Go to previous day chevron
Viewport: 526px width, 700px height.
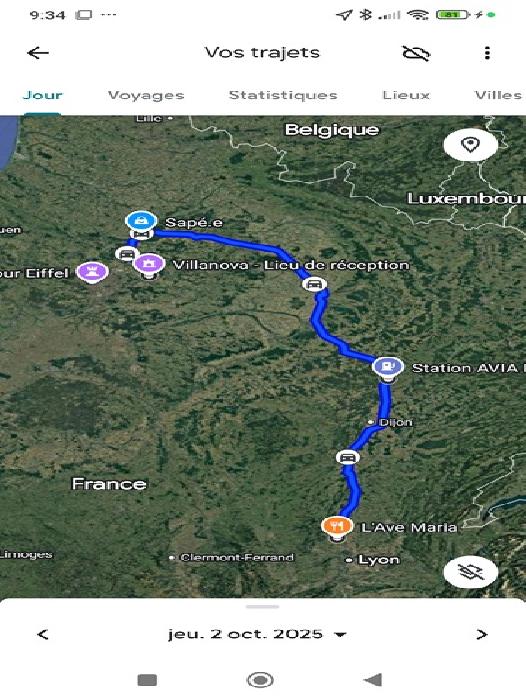42,634
